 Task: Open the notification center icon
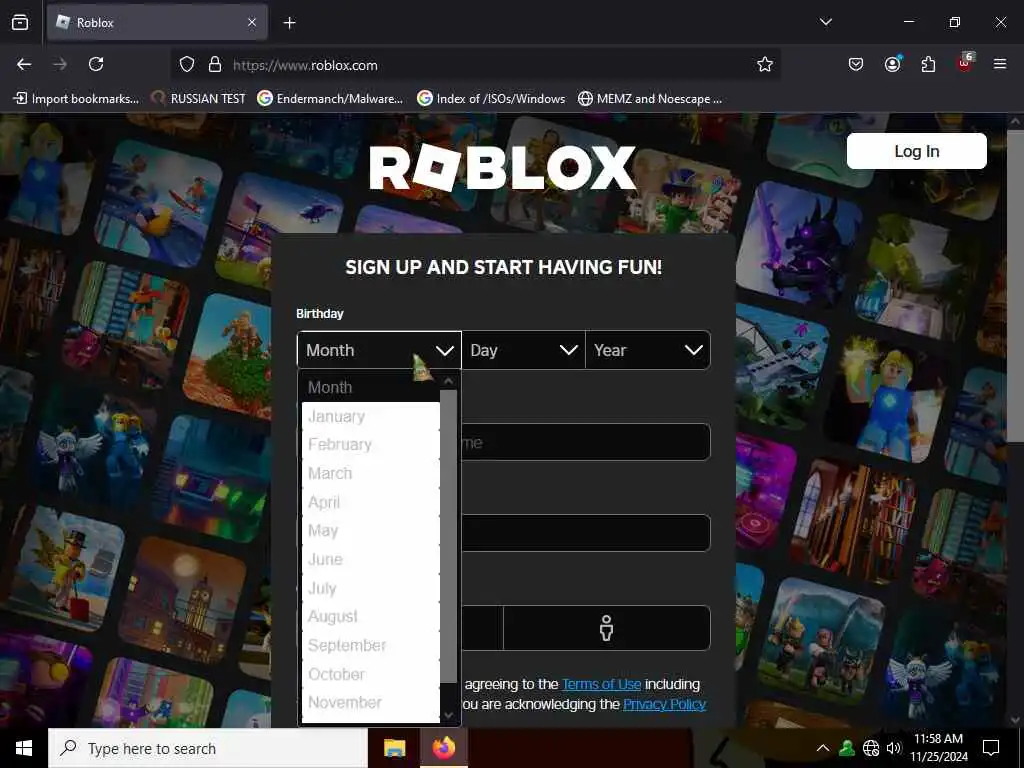[x=991, y=748]
